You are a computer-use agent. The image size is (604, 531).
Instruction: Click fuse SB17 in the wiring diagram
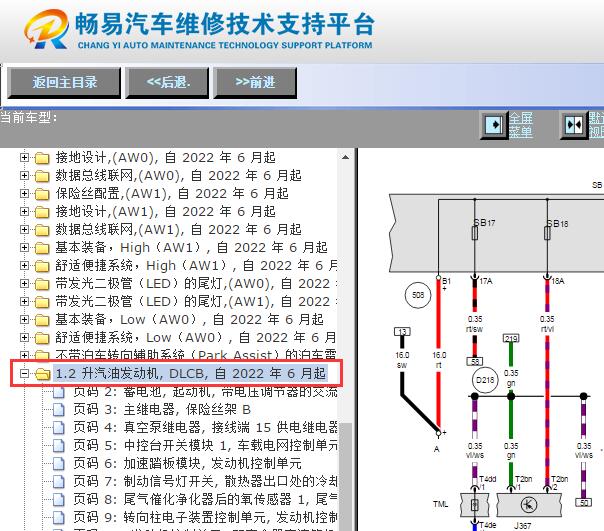pyautogui.click(x=475, y=233)
